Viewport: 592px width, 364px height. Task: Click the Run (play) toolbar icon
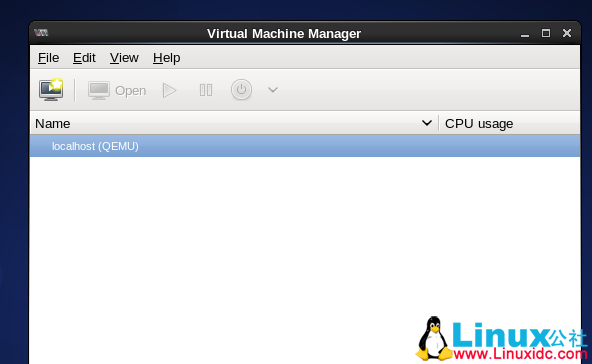169,90
